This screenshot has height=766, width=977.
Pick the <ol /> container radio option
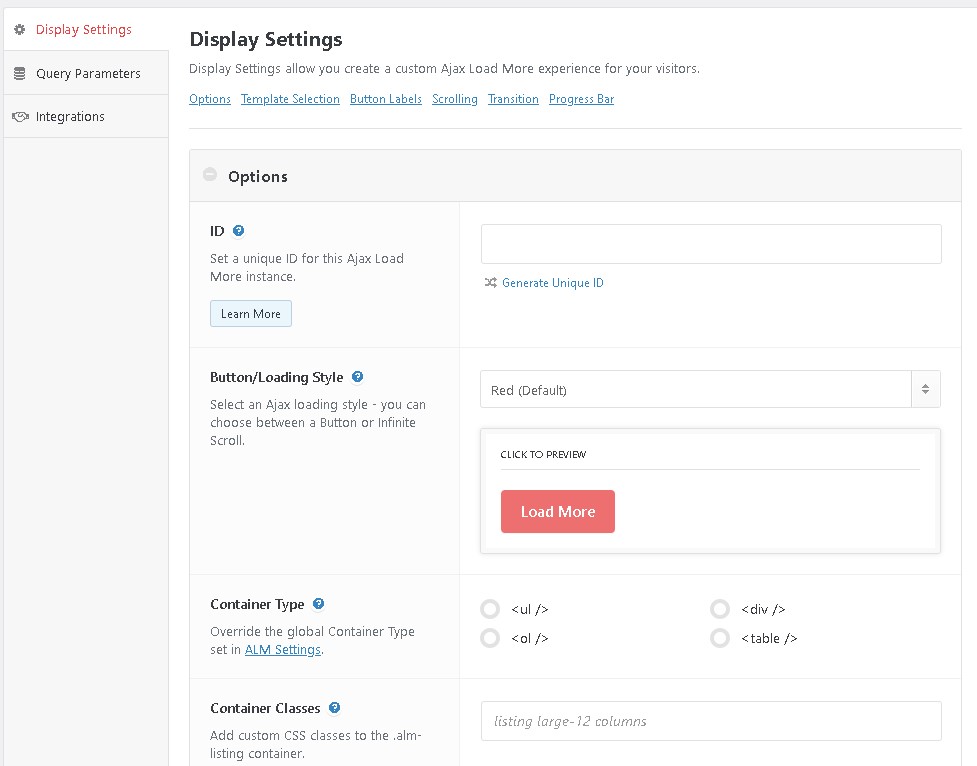coord(490,638)
